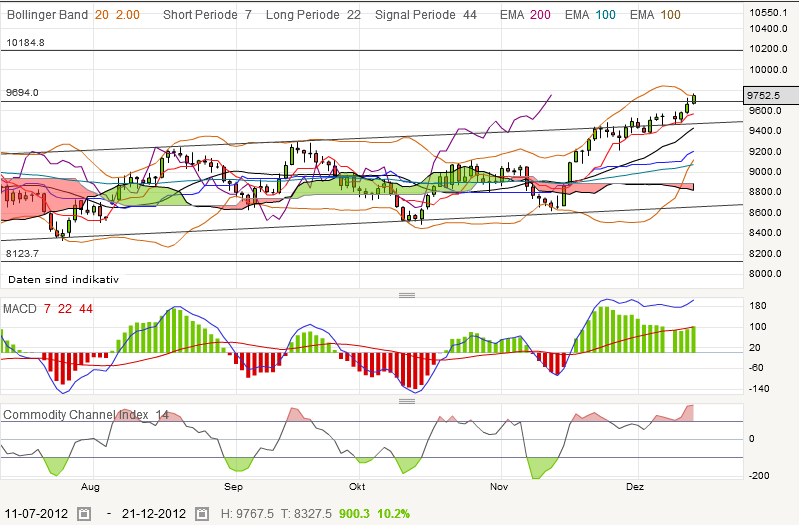Viewport: 799px width, 525px height.
Task: Click the MACD axis value -140
Action: [759, 389]
